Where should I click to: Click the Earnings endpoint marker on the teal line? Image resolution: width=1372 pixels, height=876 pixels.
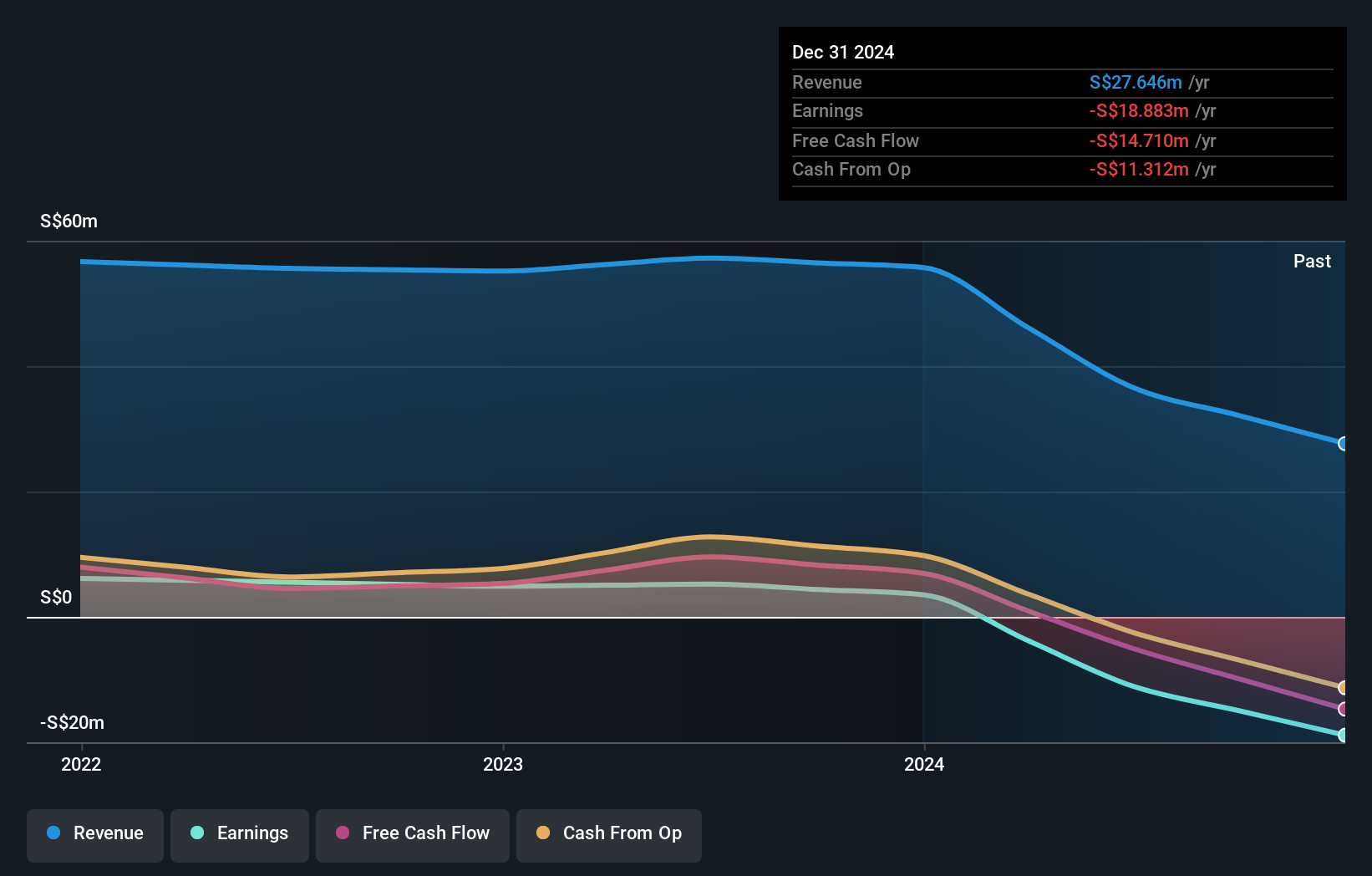pos(1343,736)
